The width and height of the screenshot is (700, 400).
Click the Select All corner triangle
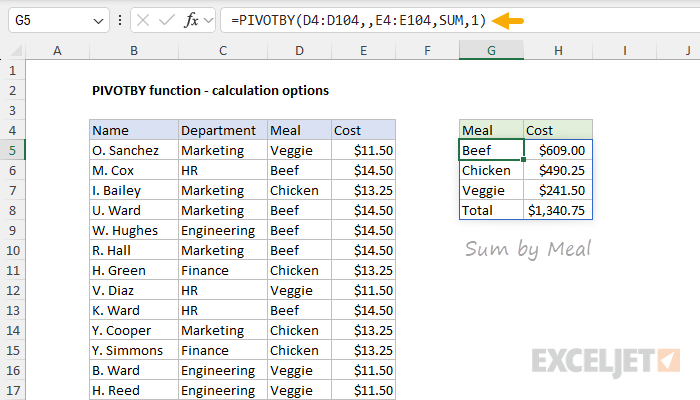pos(16,50)
